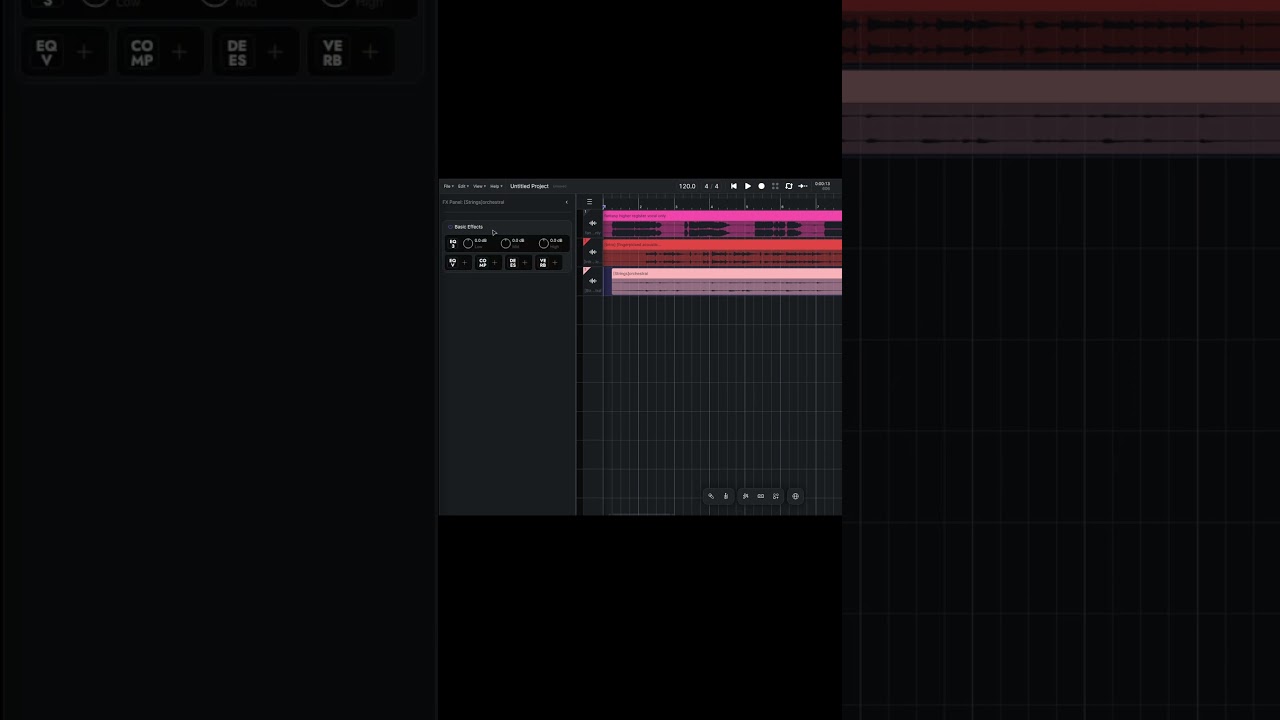The height and width of the screenshot is (720, 1280).
Task: Open the track list hamburger menu
Action: point(589,202)
